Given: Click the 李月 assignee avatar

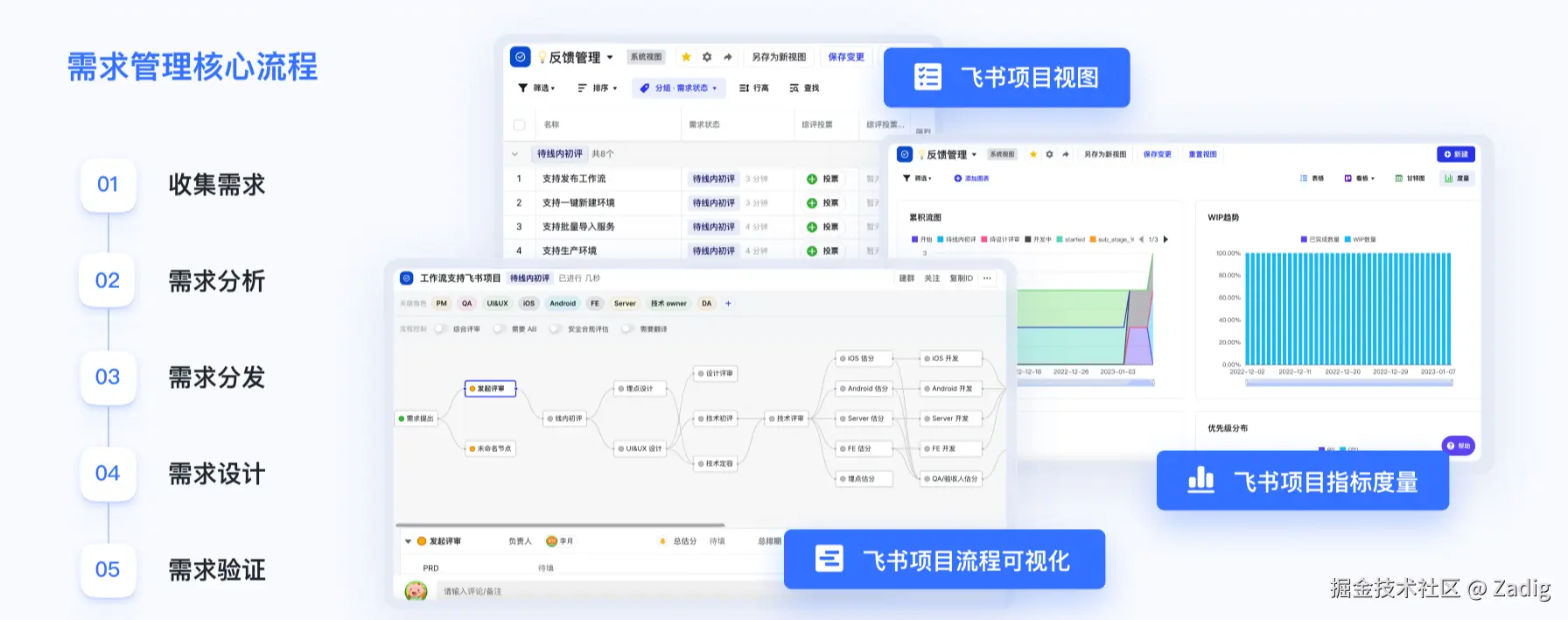Looking at the screenshot, I should [x=551, y=541].
